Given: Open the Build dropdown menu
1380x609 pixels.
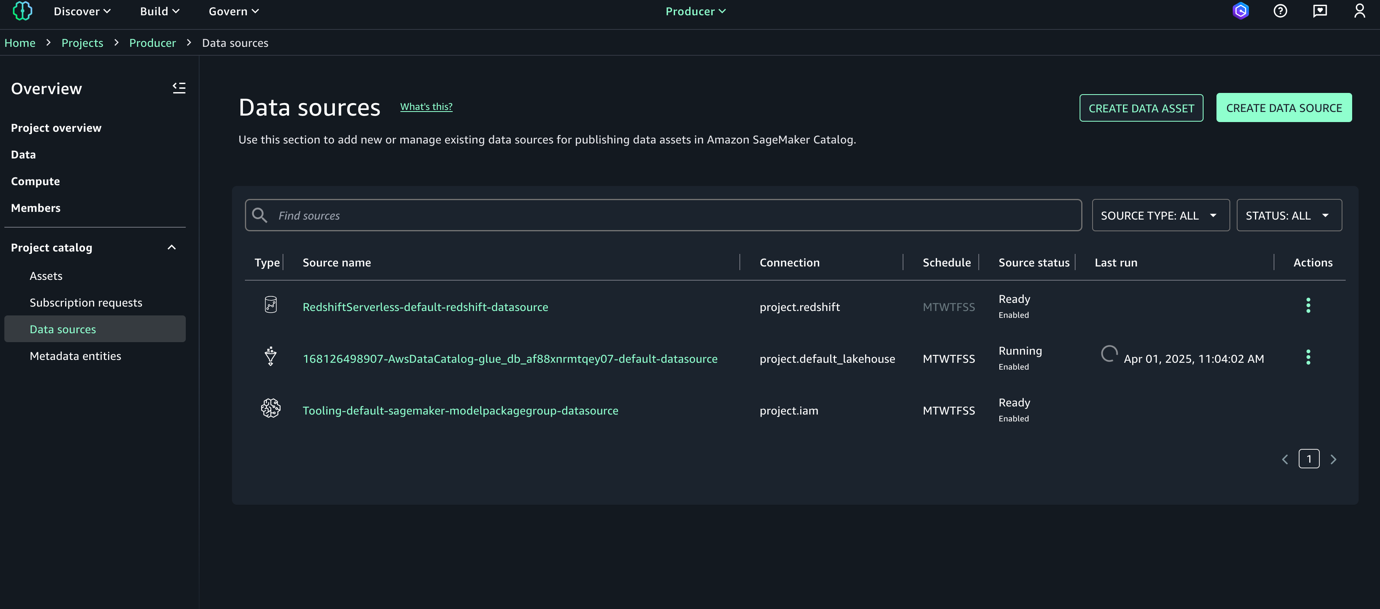Looking at the screenshot, I should pyautogui.click(x=160, y=11).
